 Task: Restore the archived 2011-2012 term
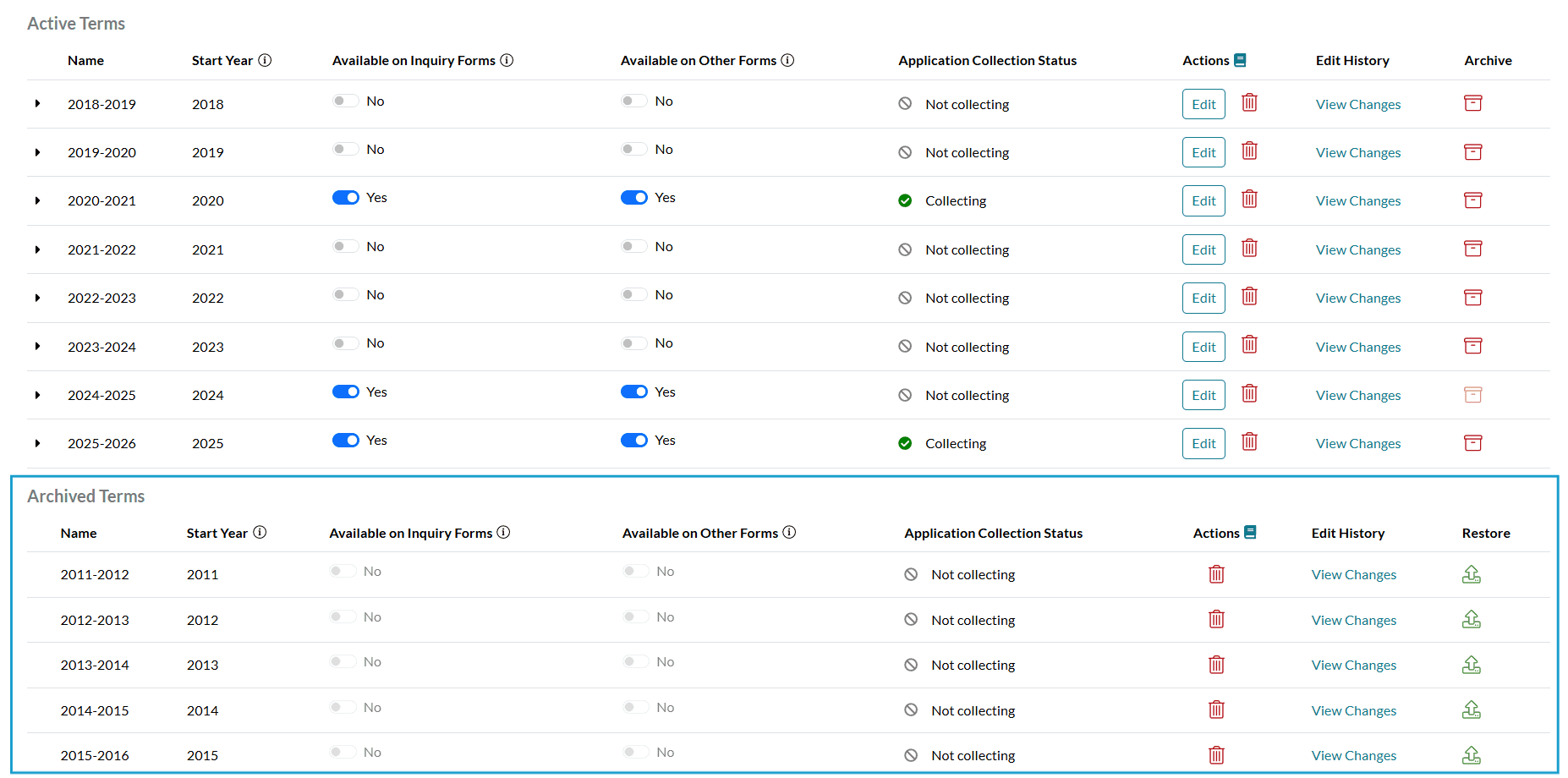pyautogui.click(x=1472, y=574)
